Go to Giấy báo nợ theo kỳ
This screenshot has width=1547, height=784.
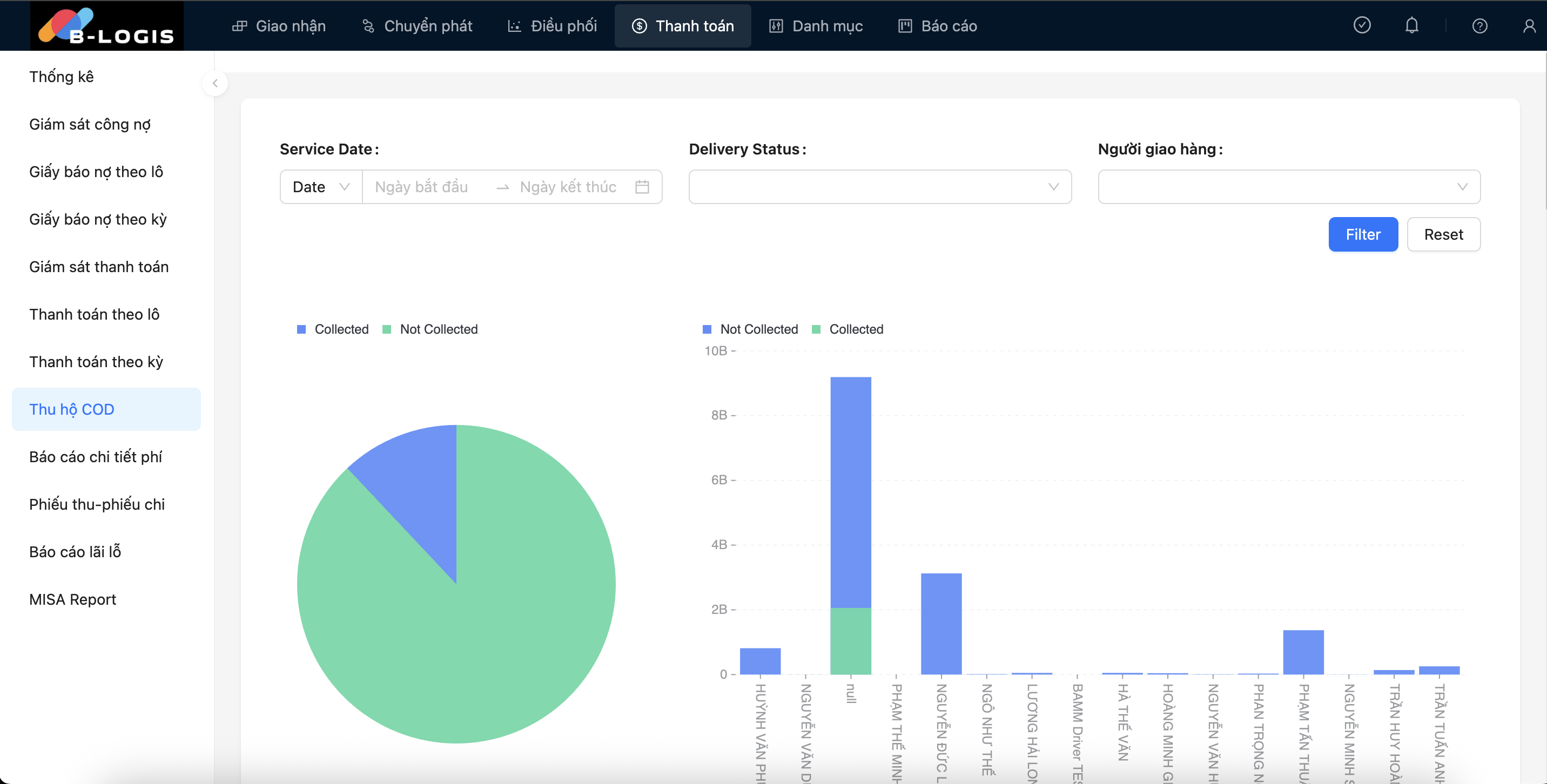point(106,219)
